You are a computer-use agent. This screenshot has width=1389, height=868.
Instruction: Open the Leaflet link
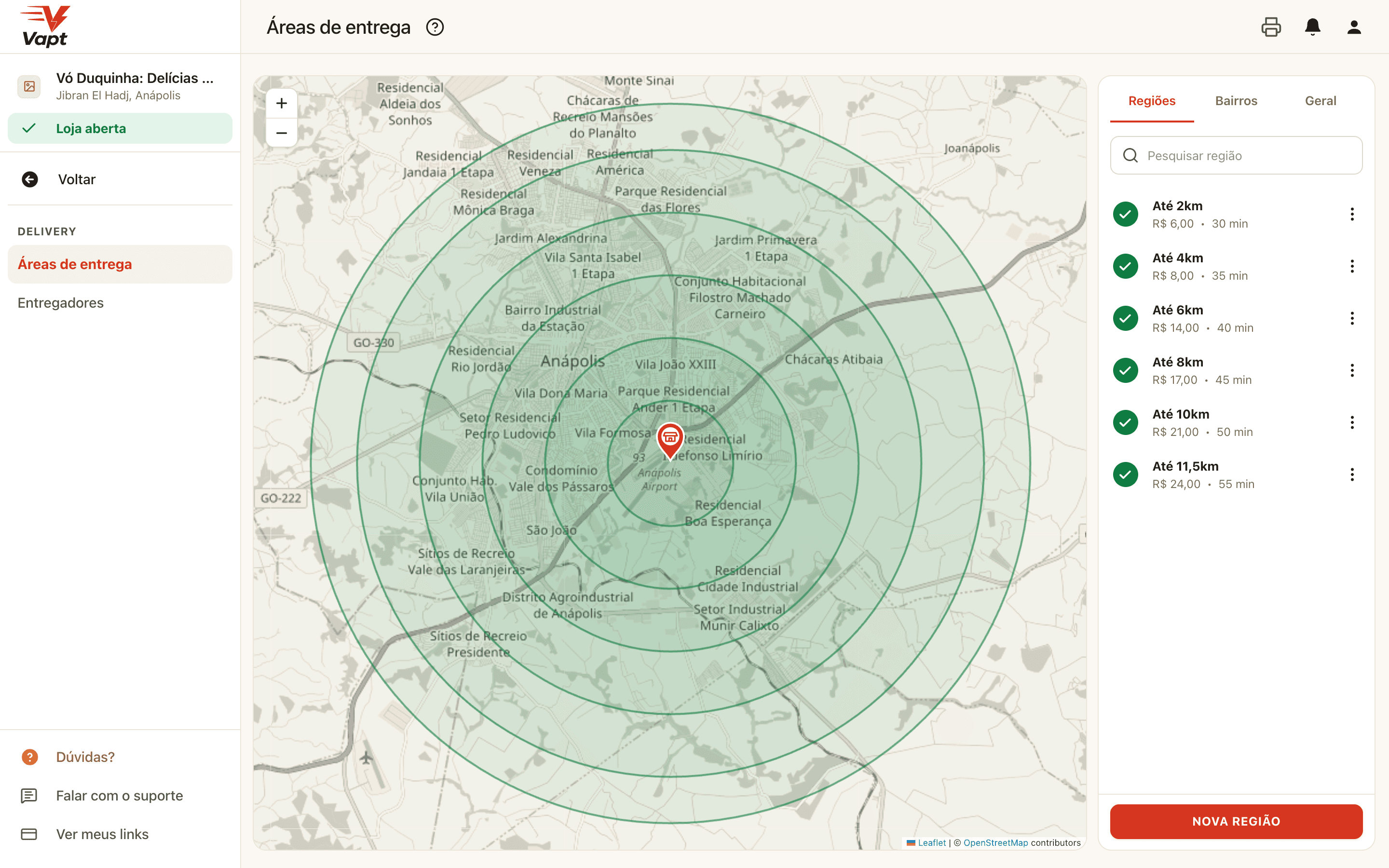click(932, 843)
